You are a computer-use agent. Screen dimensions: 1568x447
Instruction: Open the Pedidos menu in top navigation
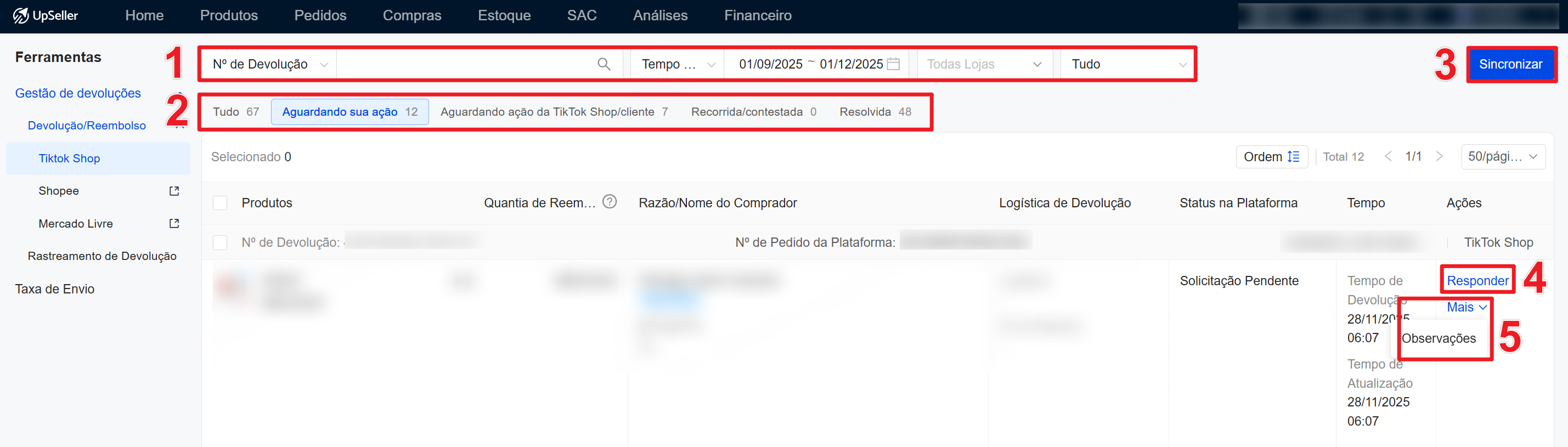click(320, 15)
